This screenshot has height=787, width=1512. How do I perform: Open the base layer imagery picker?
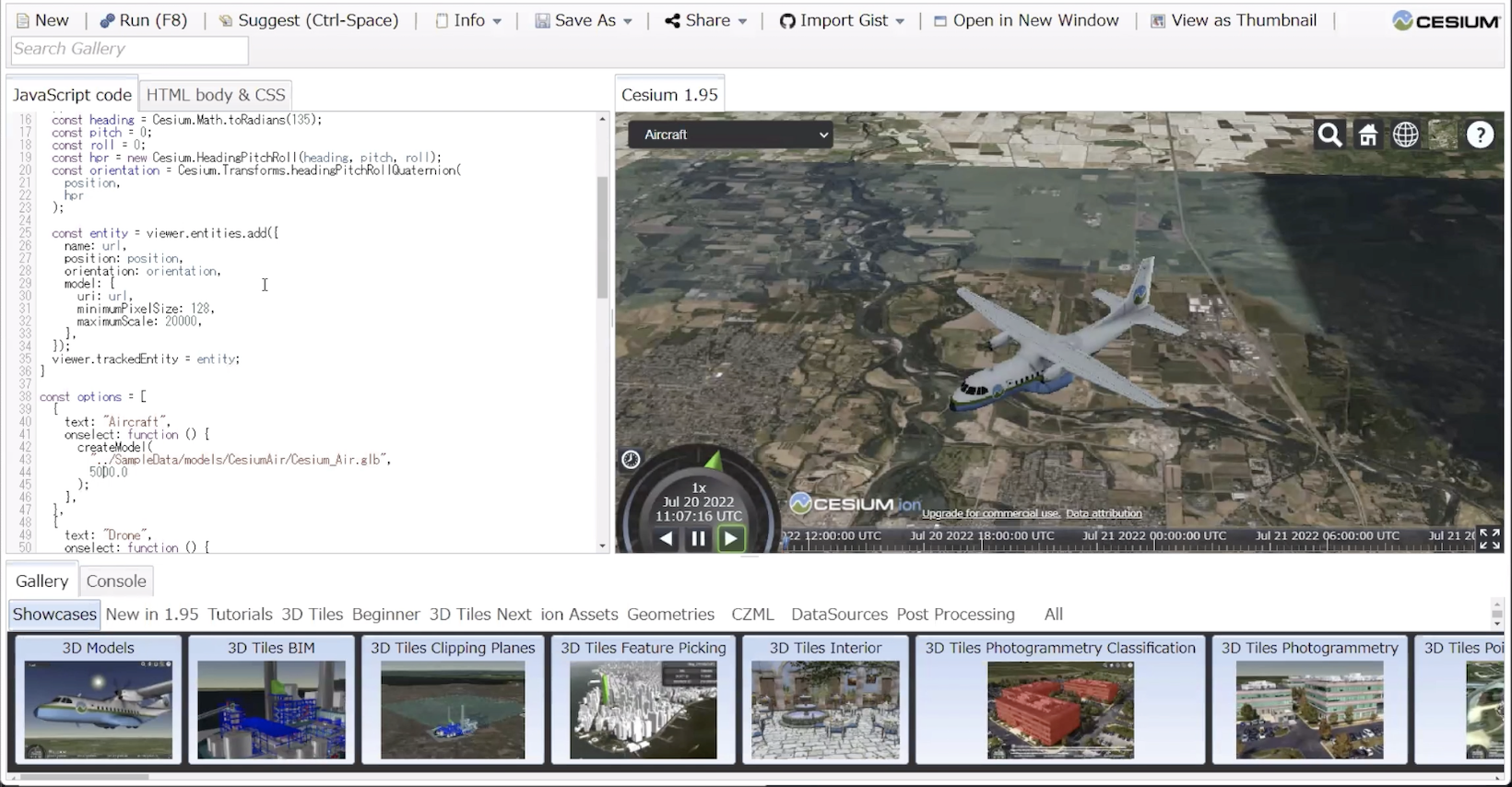(1442, 135)
